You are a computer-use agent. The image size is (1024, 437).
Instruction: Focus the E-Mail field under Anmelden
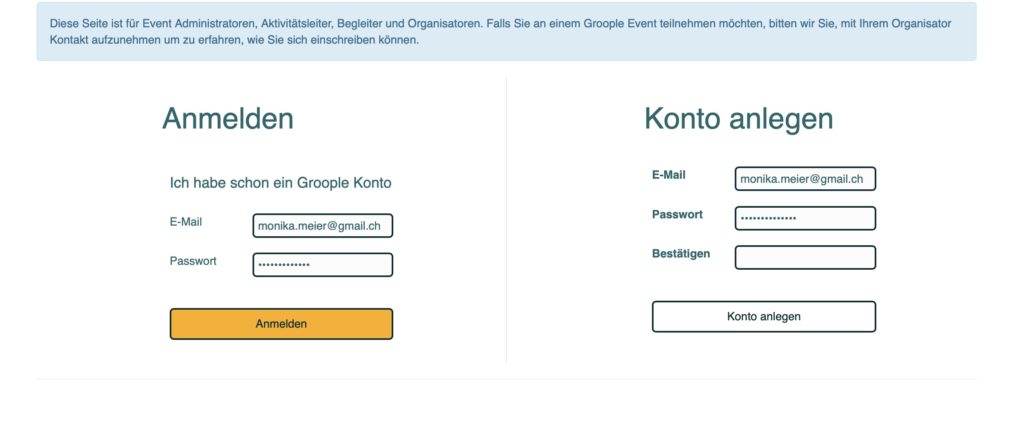(322, 226)
